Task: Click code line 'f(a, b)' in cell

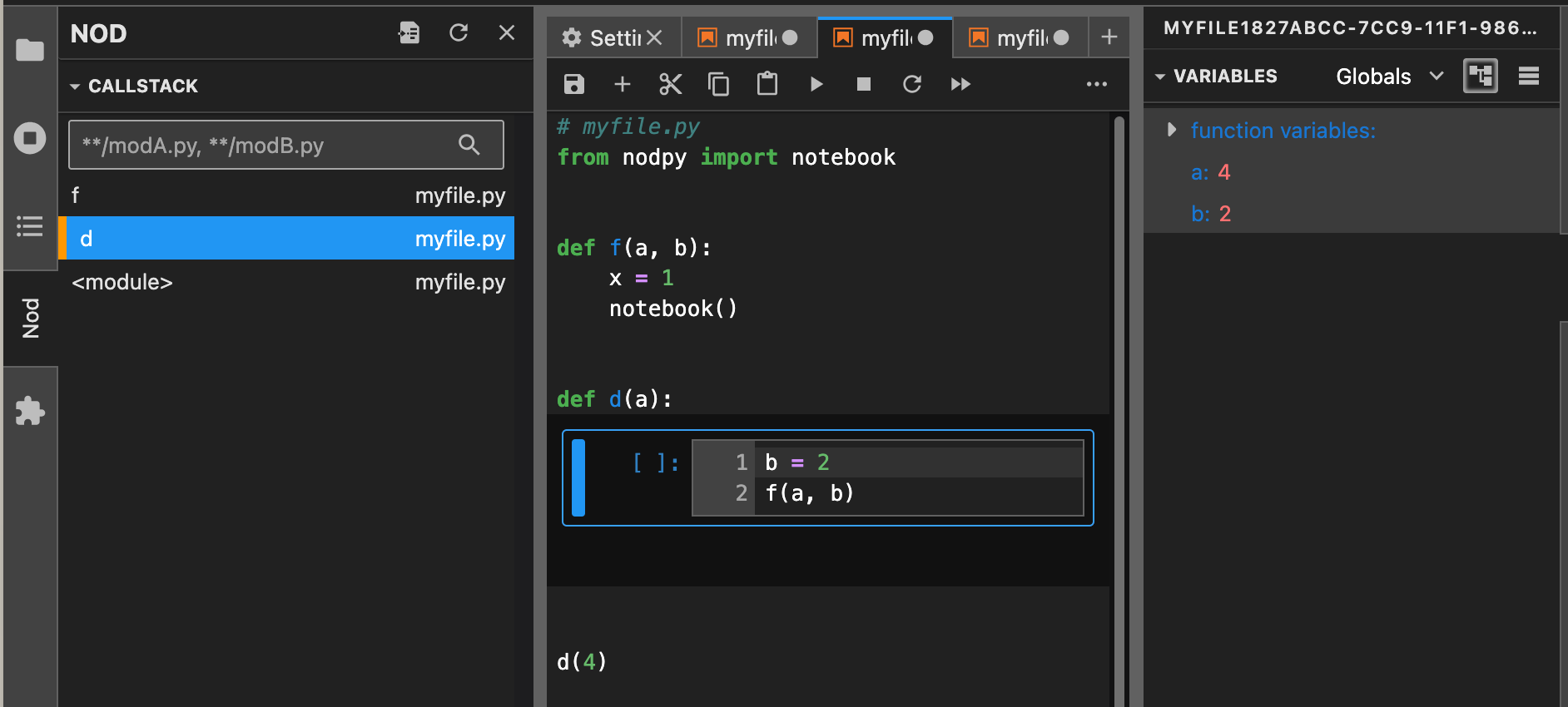Action: [x=809, y=493]
